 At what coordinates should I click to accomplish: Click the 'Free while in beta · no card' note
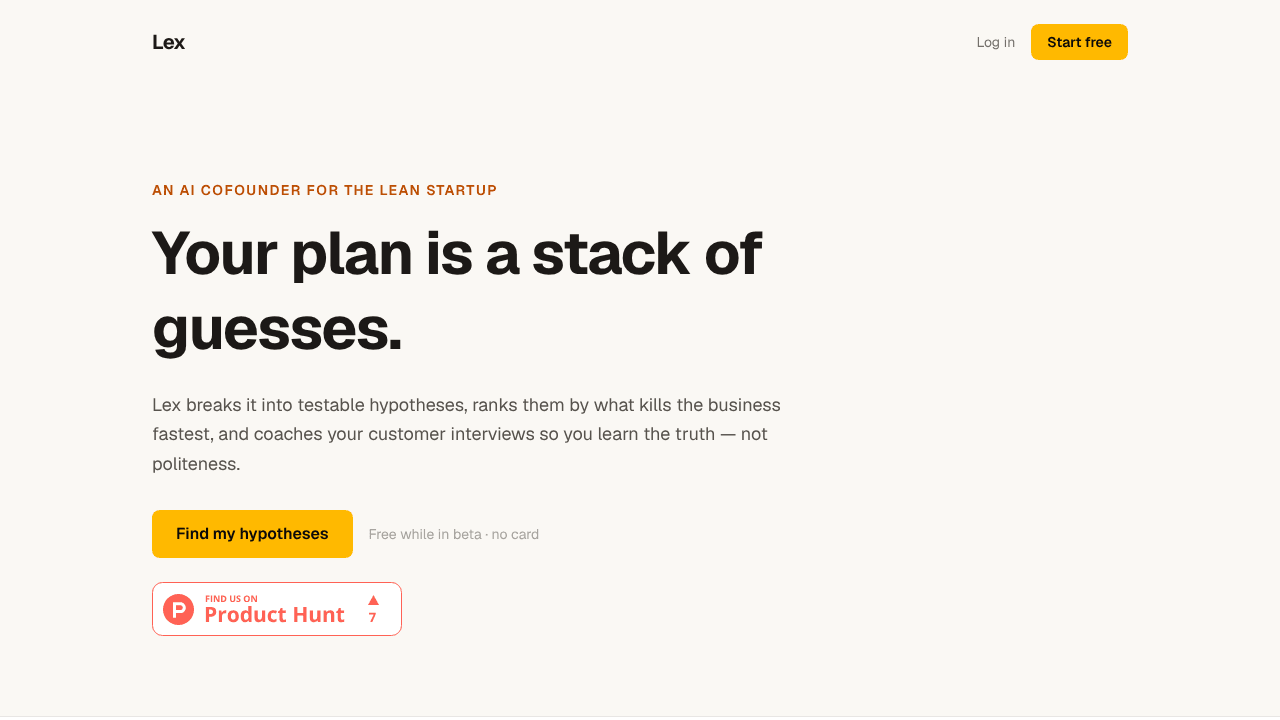(x=454, y=534)
